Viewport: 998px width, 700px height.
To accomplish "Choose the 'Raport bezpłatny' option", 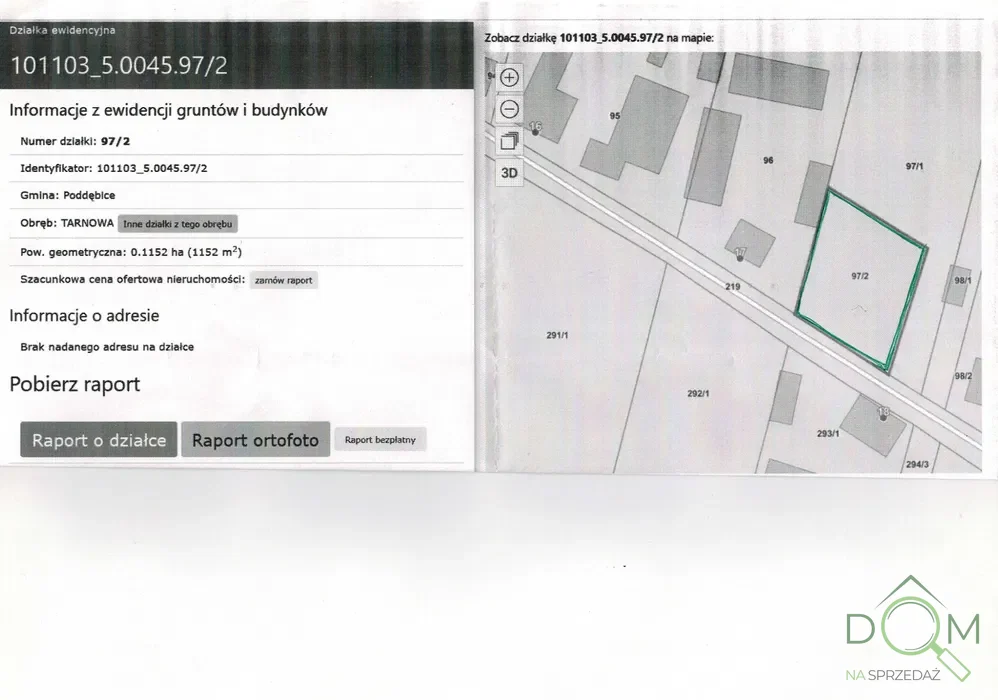I will tap(380, 439).
